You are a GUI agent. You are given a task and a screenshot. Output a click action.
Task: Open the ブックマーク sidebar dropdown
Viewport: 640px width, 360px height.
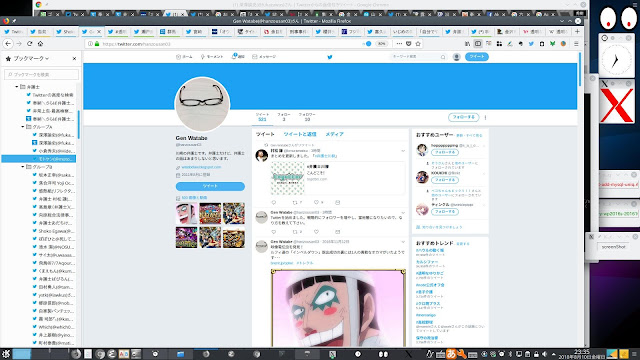pos(31,59)
